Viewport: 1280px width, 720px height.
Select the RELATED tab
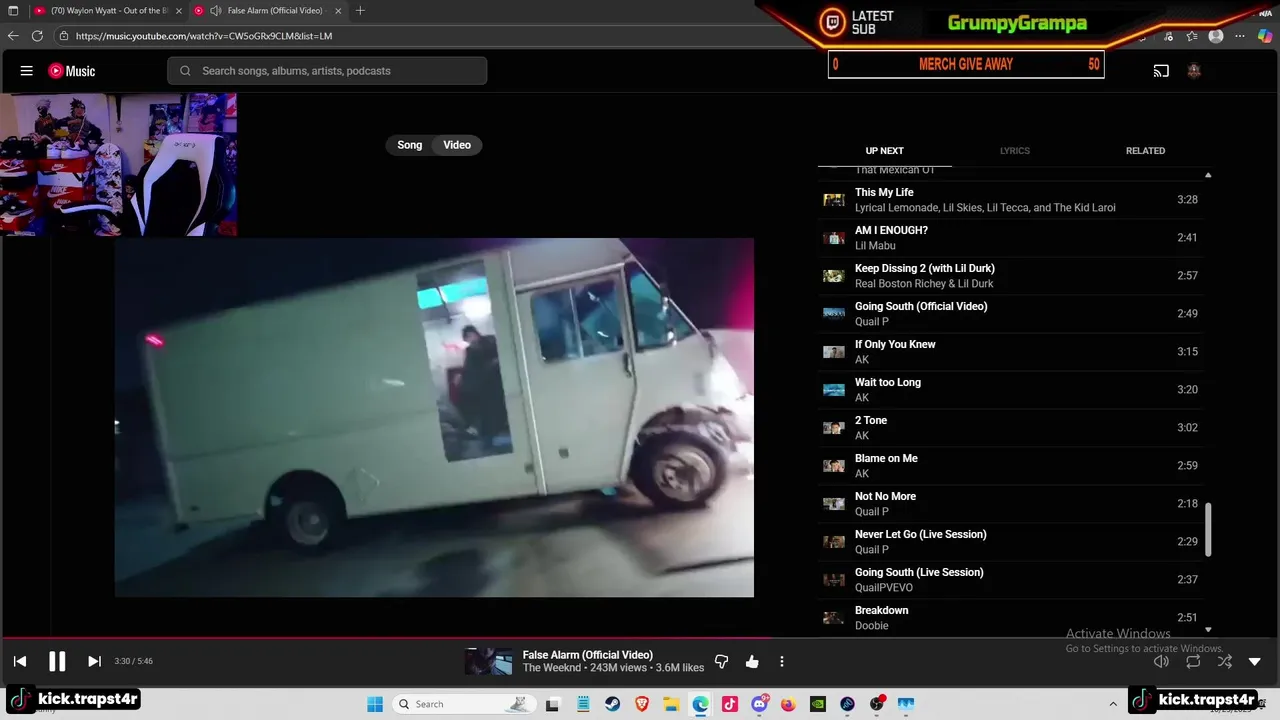click(x=1145, y=151)
